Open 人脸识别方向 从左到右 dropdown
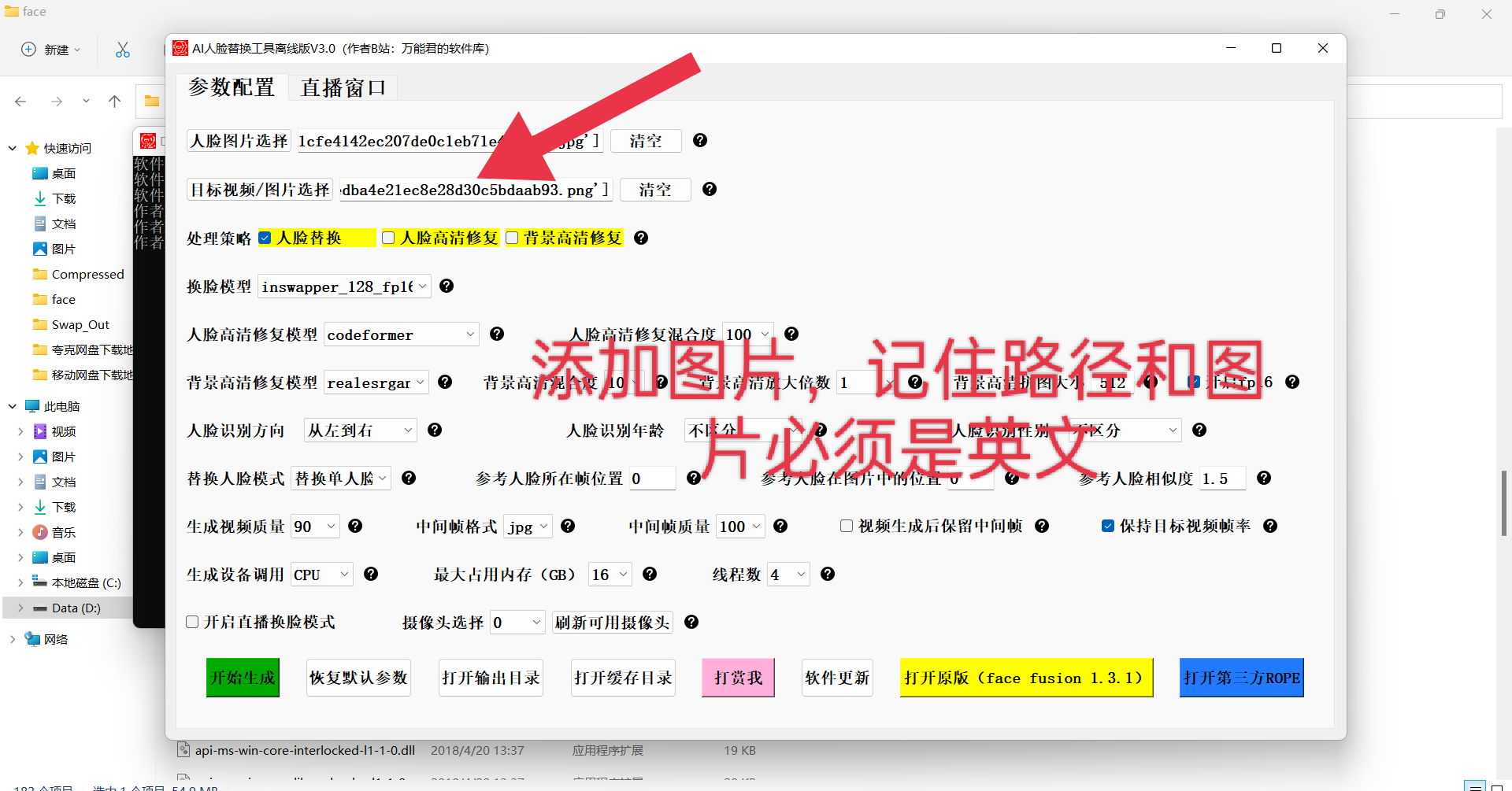Image resolution: width=1512 pixels, height=791 pixels. pos(360,431)
